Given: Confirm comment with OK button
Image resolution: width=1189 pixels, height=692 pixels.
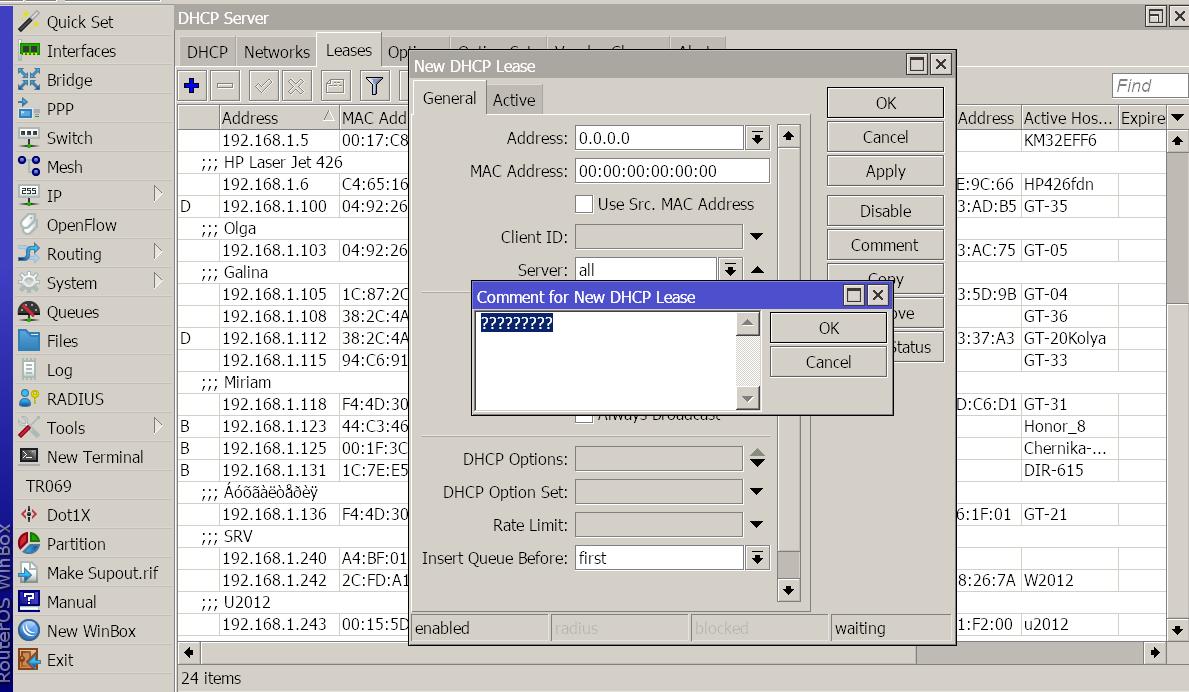Looking at the screenshot, I should pos(828,328).
